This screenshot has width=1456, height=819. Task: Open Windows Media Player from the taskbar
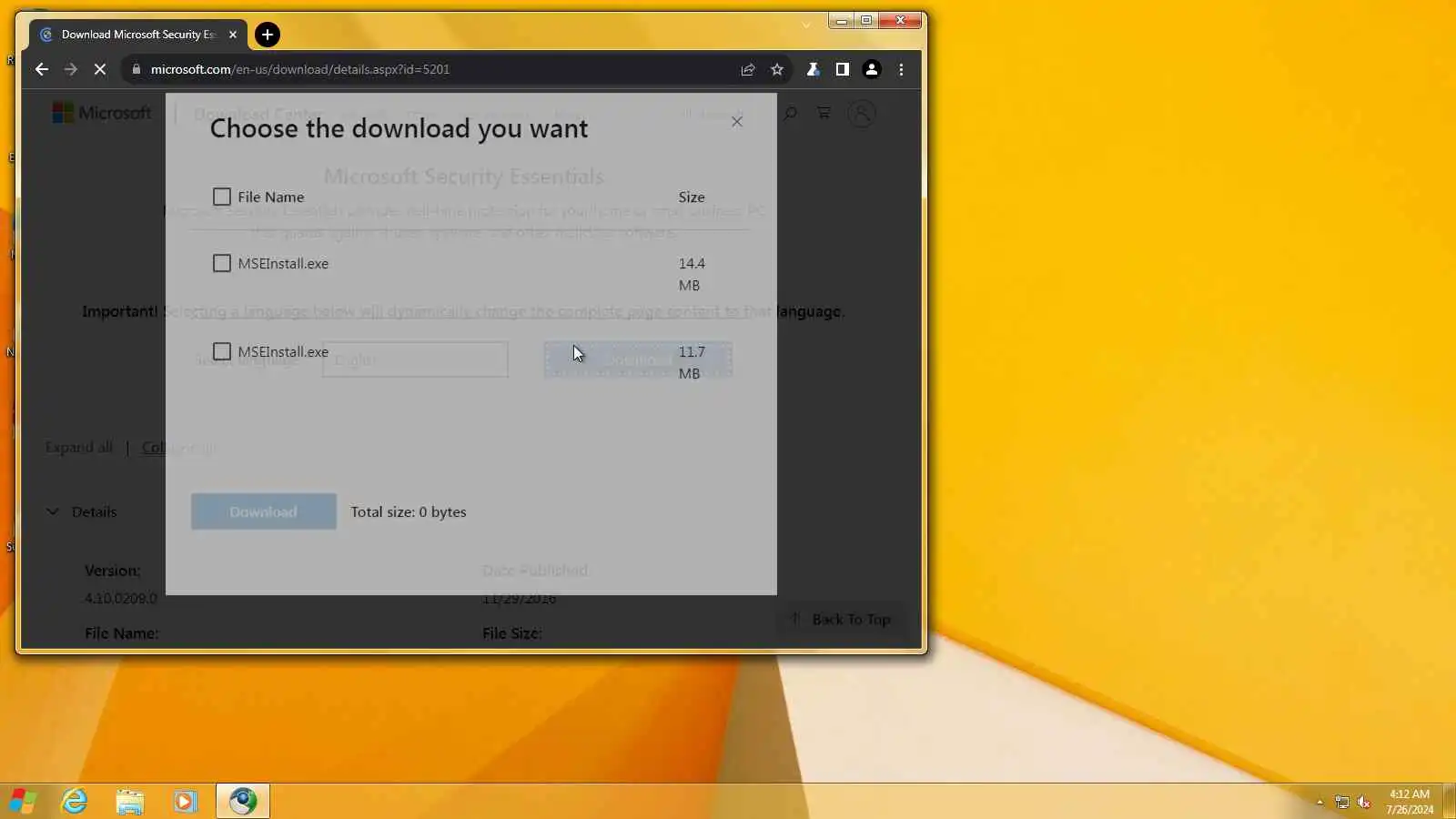click(x=186, y=801)
